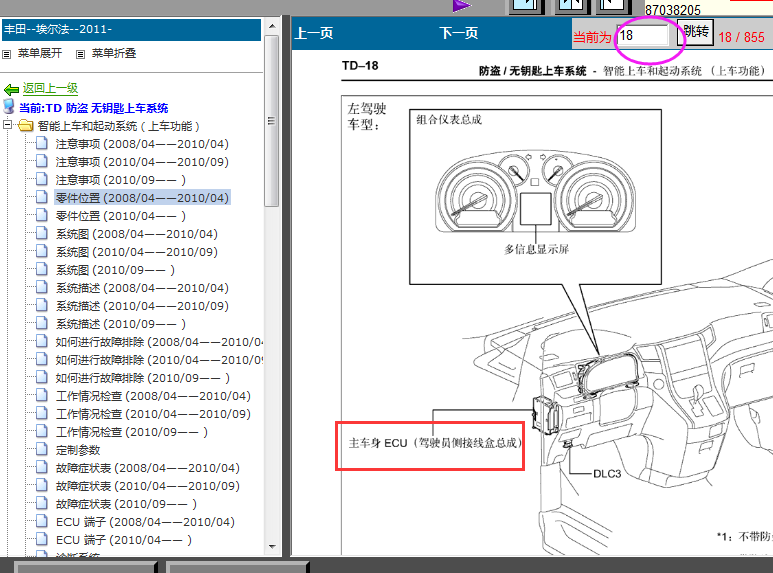Click the 多信息显示屏 label in diagram
The image size is (773, 573).
(x=536, y=249)
